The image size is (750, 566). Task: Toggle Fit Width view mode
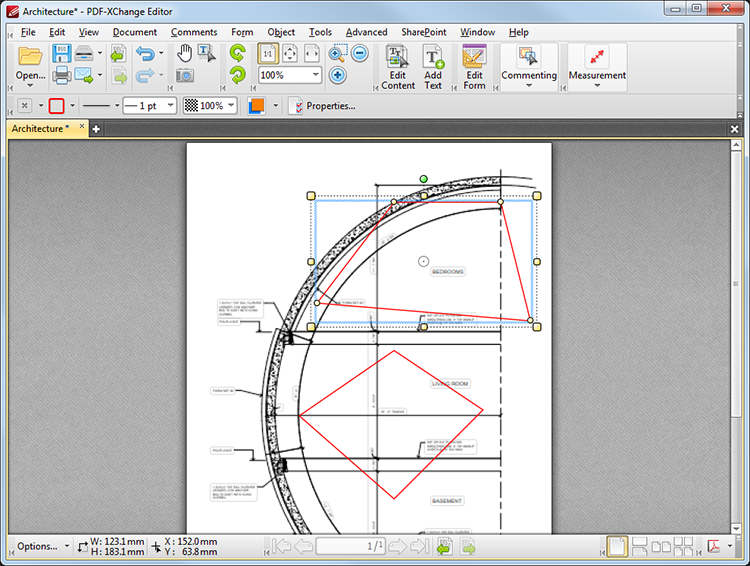click(x=312, y=54)
